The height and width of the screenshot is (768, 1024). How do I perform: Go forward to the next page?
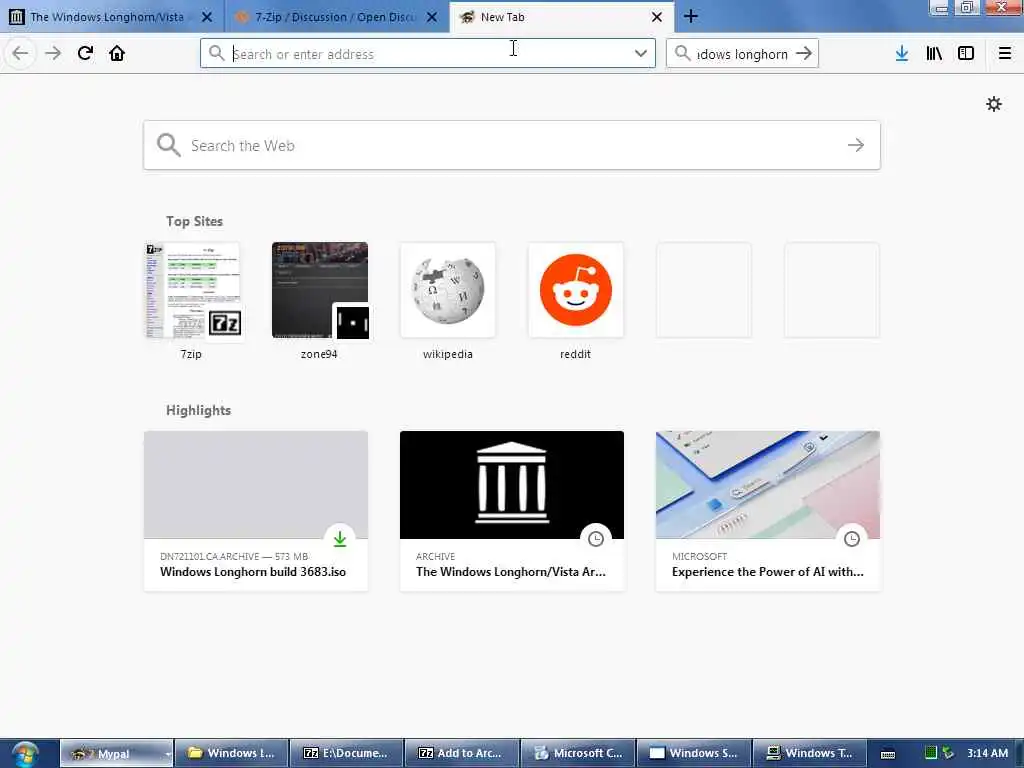point(53,54)
